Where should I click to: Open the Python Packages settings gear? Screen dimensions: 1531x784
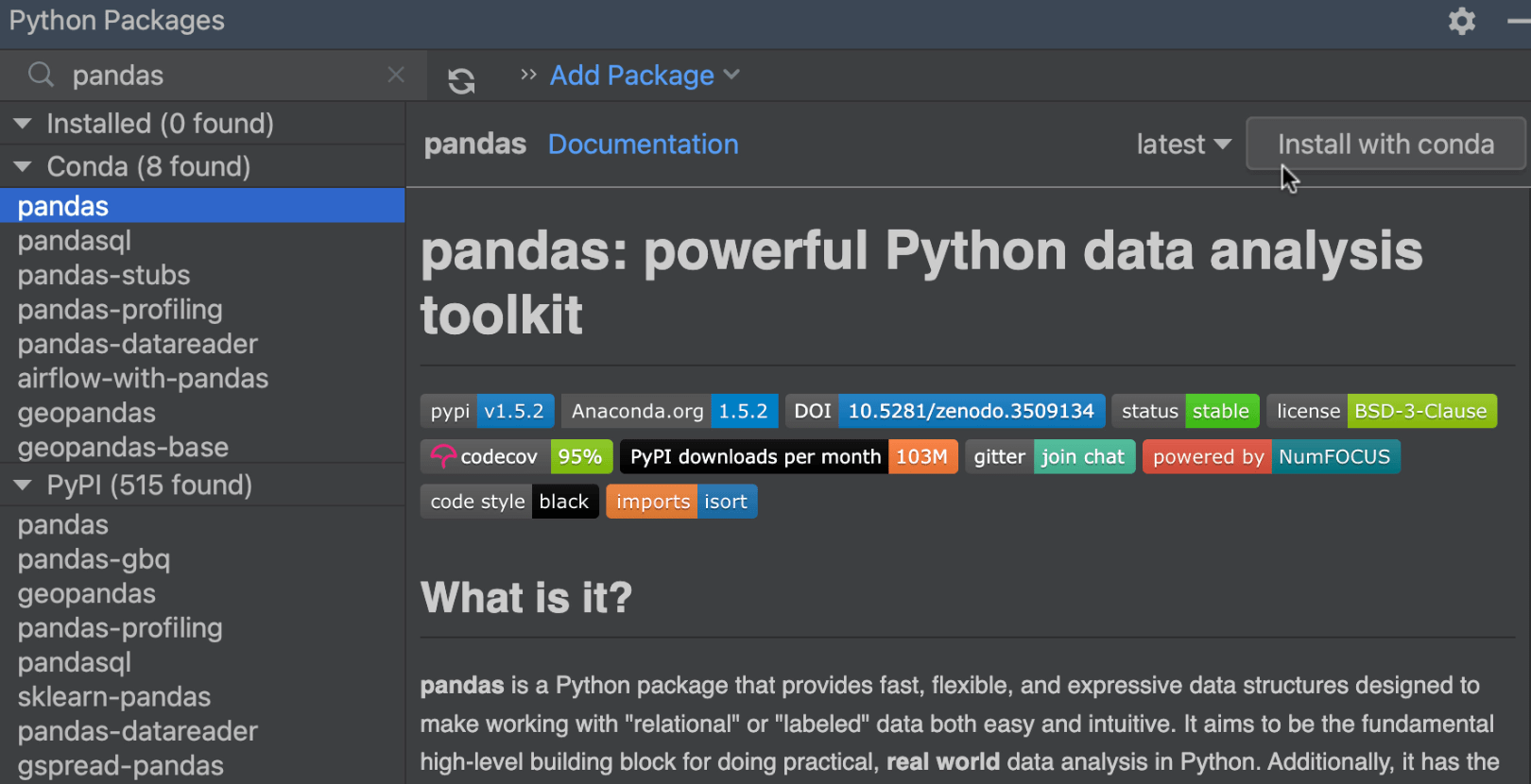coord(1461,21)
